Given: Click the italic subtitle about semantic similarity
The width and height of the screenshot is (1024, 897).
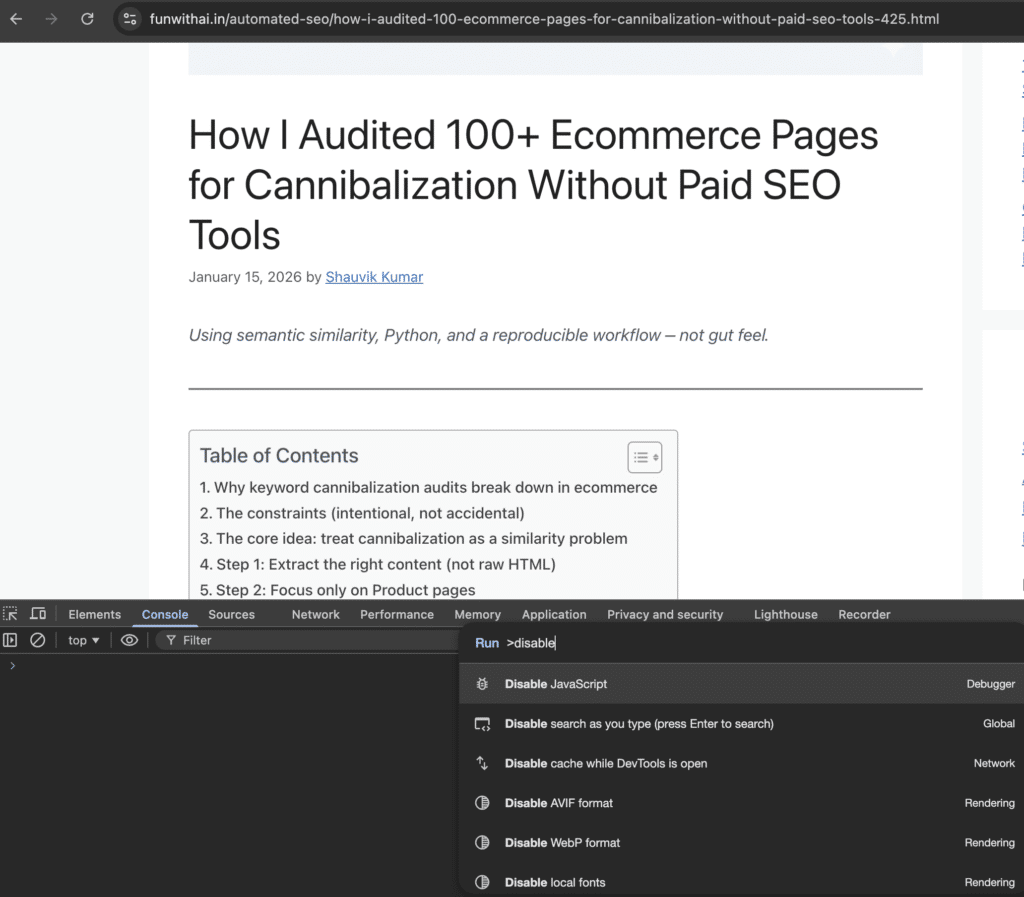Looking at the screenshot, I should coord(479,336).
